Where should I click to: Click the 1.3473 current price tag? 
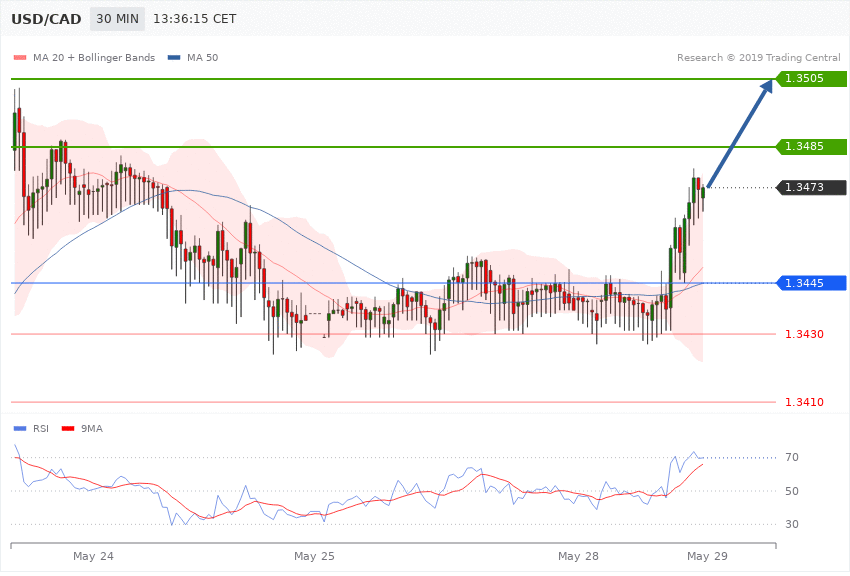point(811,187)
